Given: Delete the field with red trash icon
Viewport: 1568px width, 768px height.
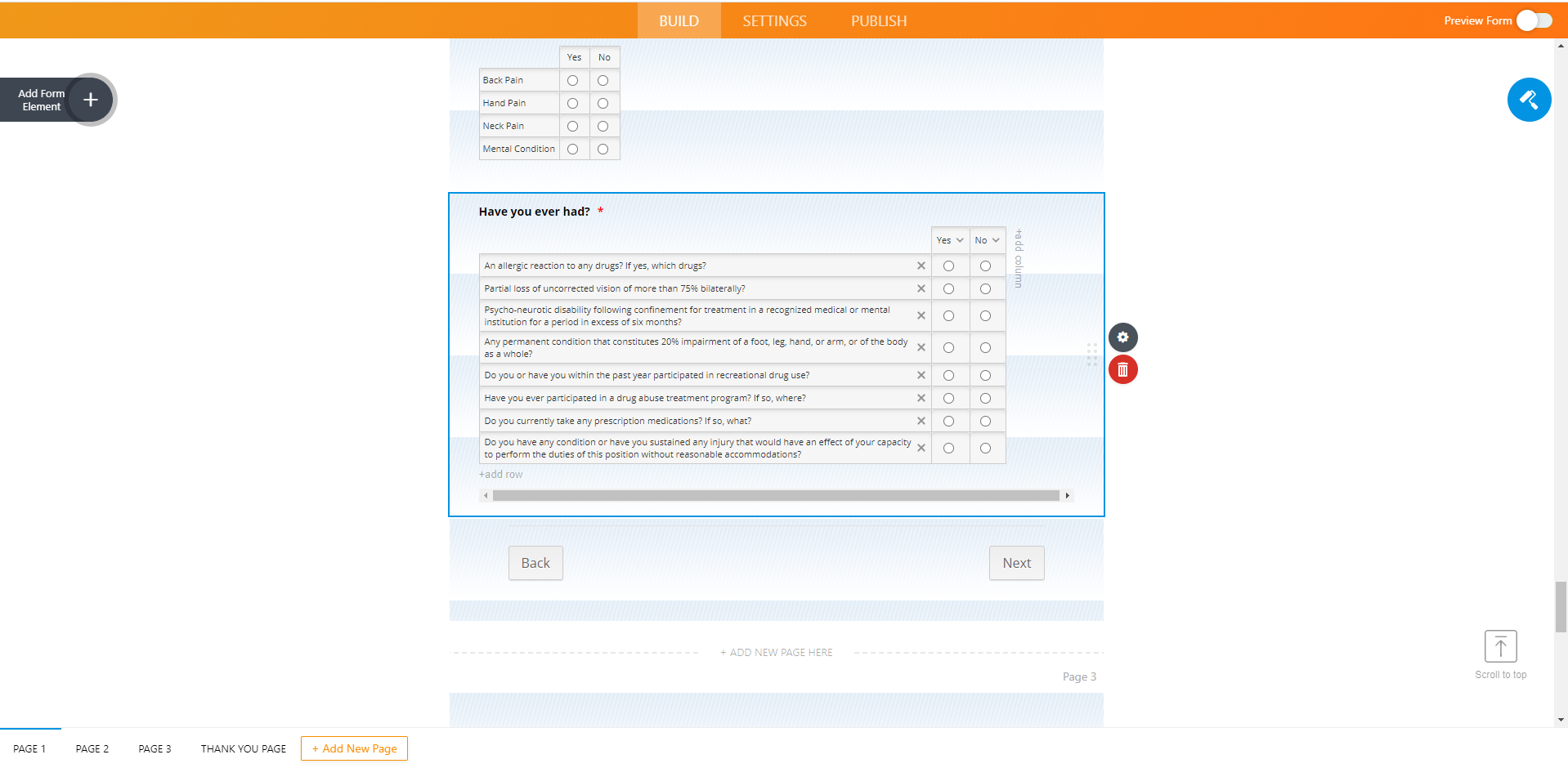Looking at the screenshot, I should [1122, 370].
